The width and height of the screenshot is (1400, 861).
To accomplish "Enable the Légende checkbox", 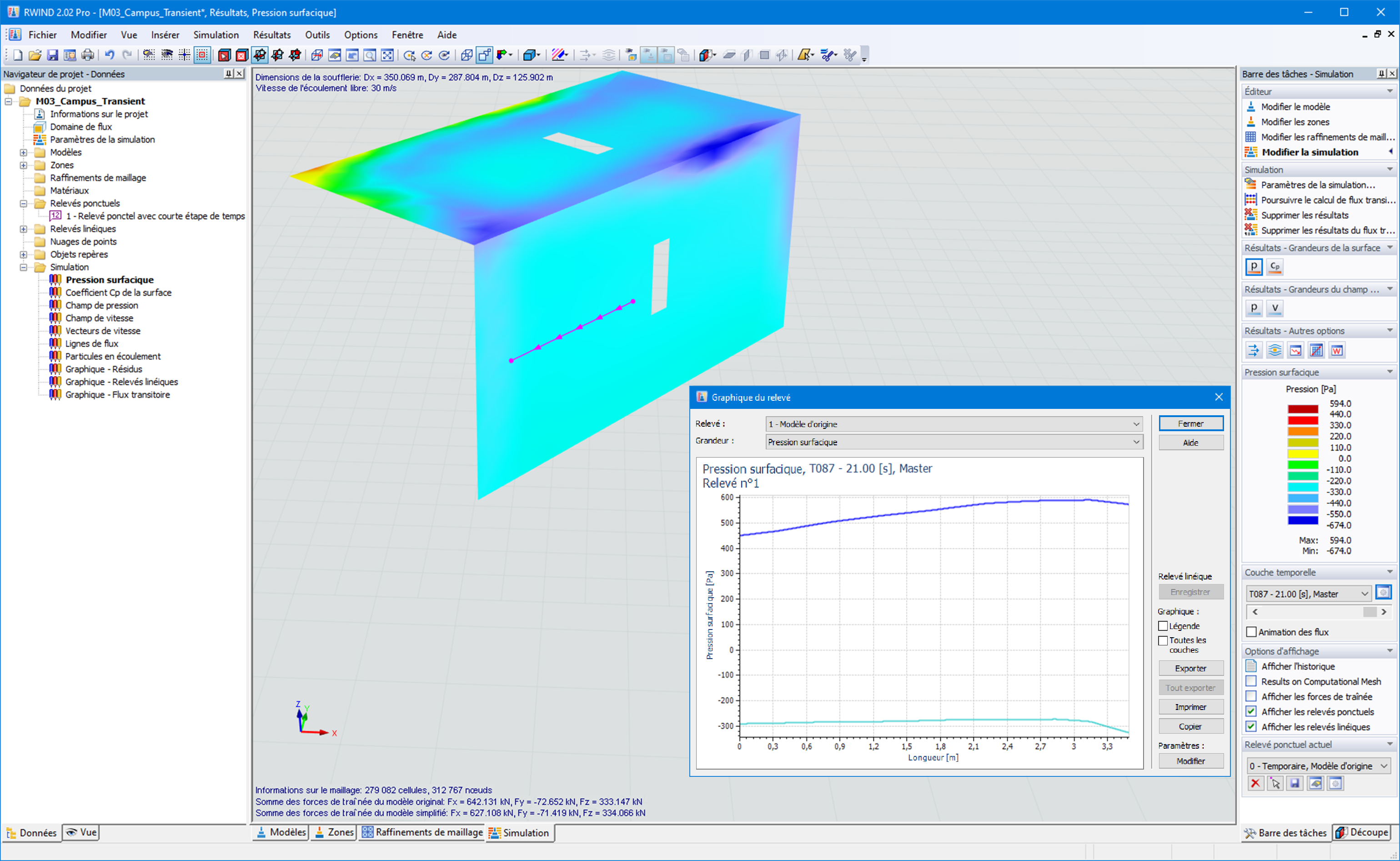I will coord(1163,626).
